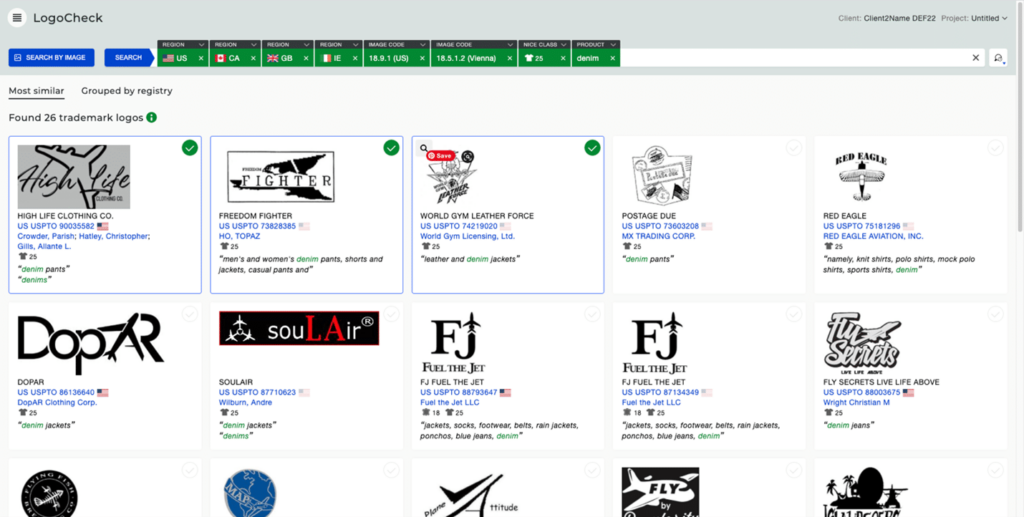
Task: Click the Pinterest Save badge on World Gym logo
Action: (x=443, y=156)
